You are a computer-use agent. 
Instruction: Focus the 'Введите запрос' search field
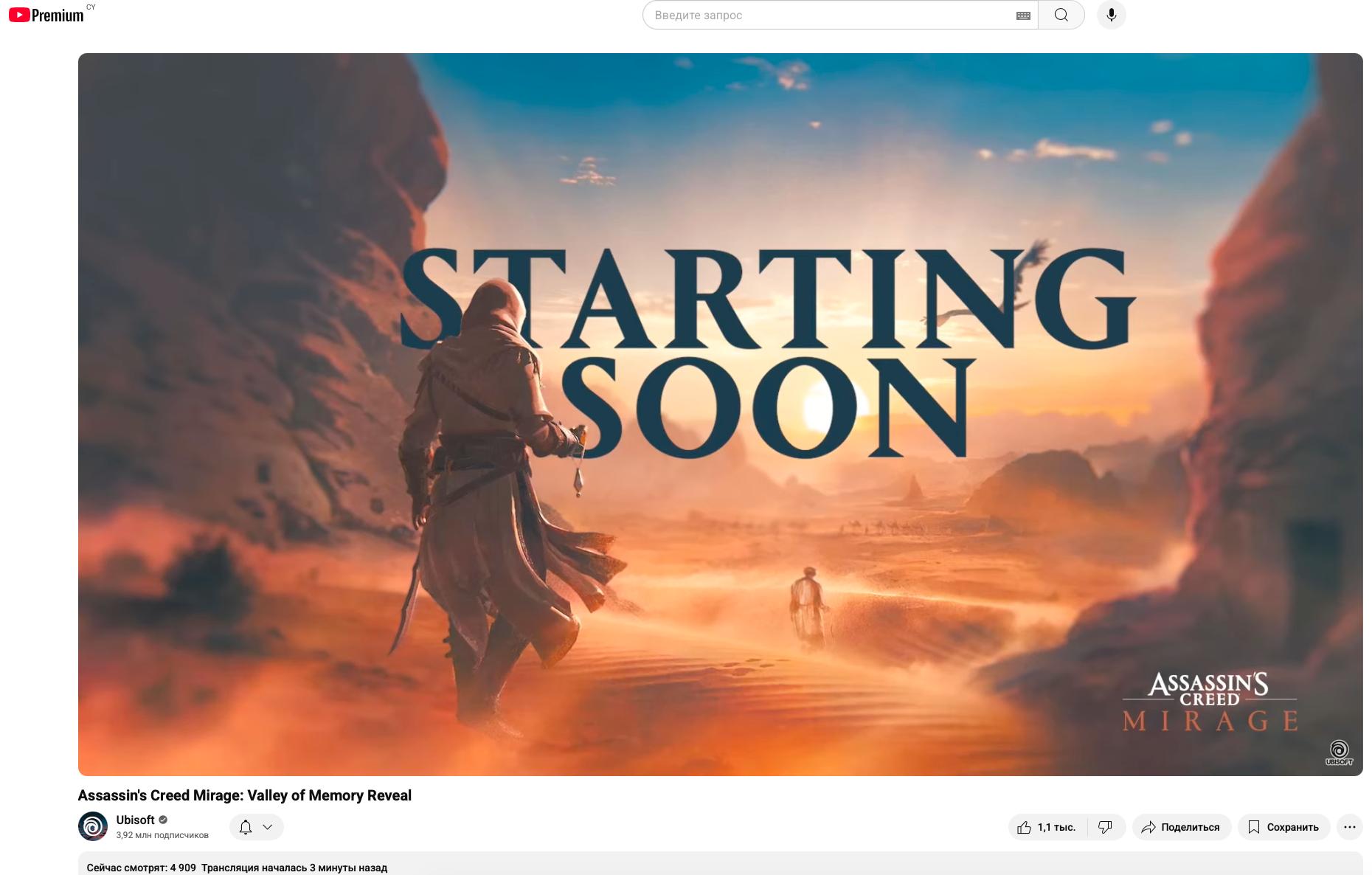(x=826, y=15)
